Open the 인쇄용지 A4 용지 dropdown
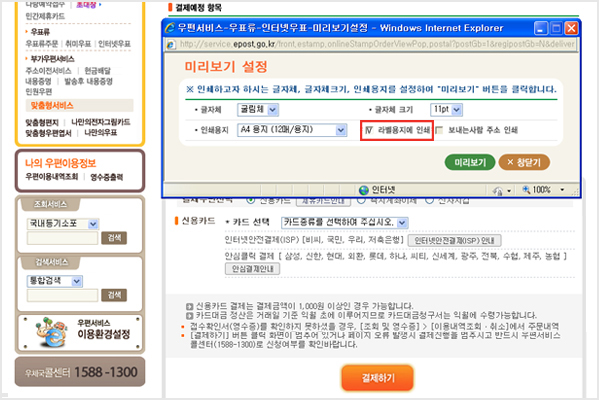599x400 pixels. 292,130
